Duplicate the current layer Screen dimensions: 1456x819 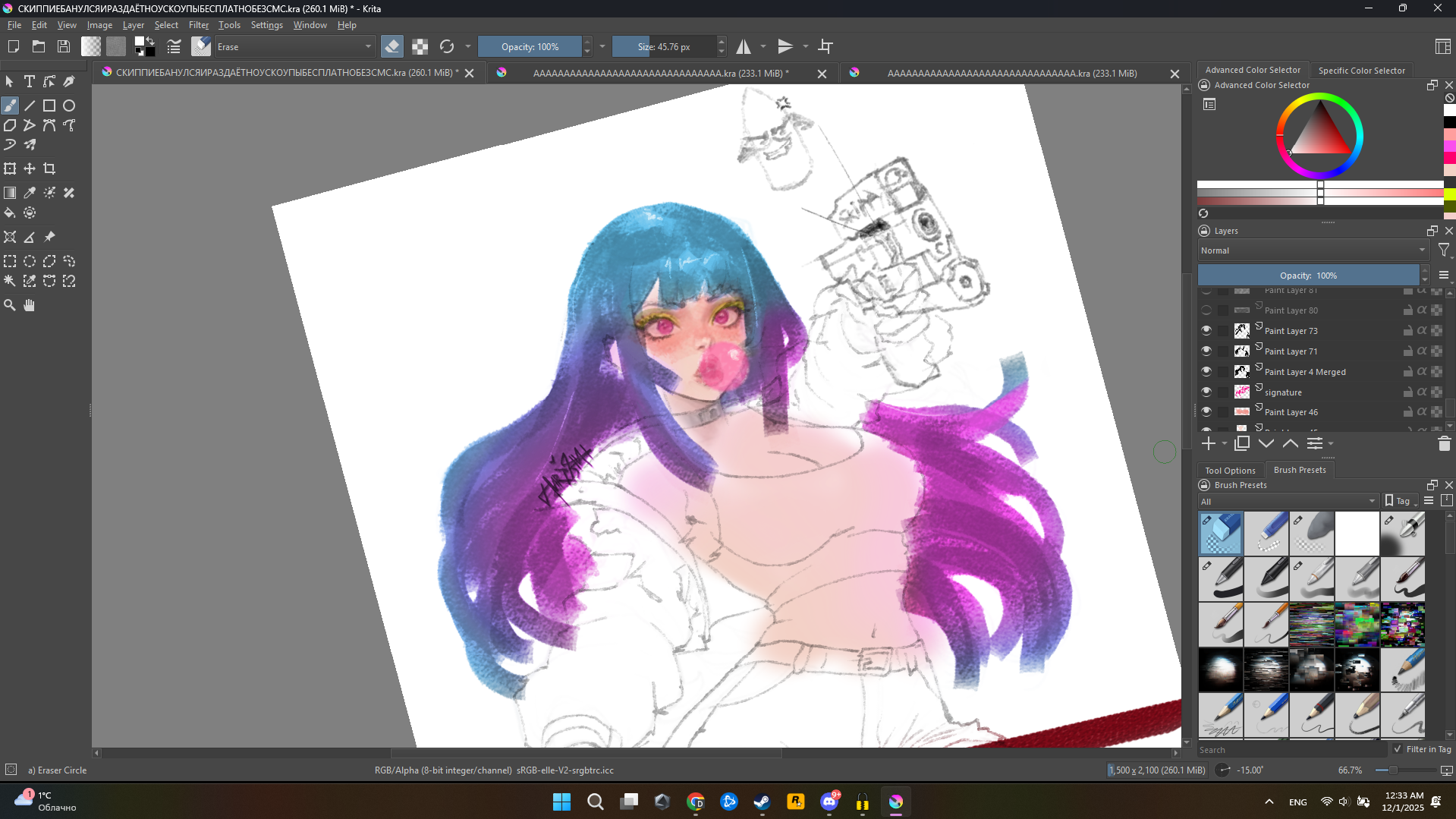[1242, 443]
